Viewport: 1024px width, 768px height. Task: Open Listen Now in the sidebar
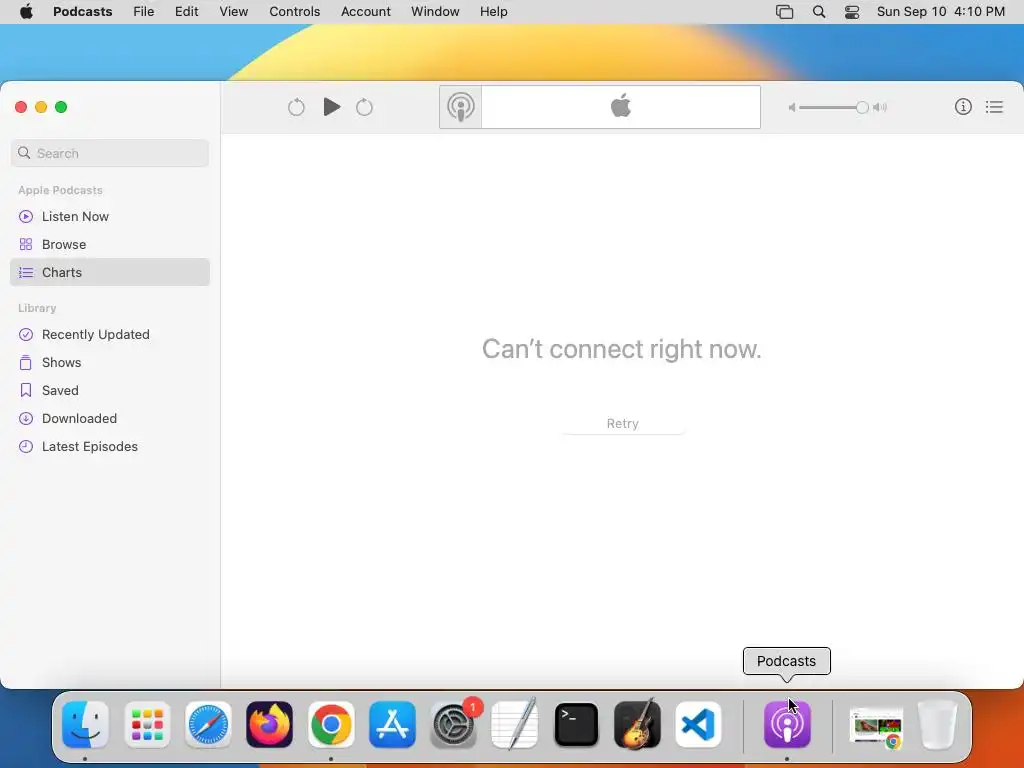pos(110,216)
